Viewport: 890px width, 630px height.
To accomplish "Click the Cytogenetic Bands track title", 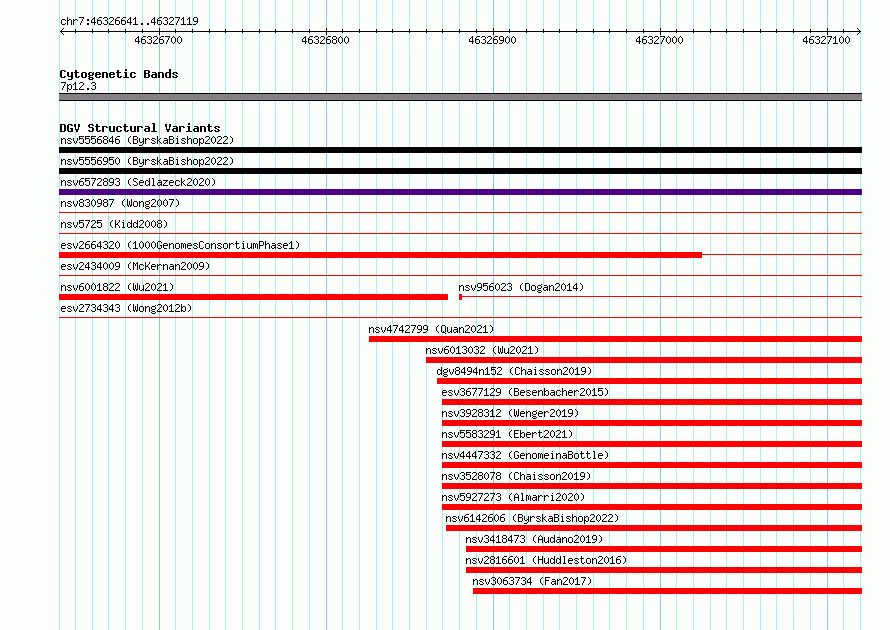I will coord(119,74).
